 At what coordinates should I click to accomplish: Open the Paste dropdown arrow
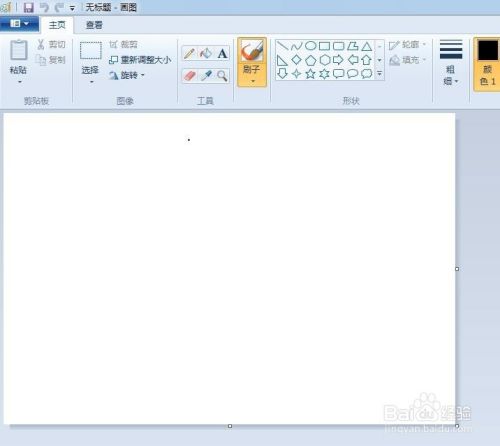pyautogui.click(x=19, y=81)
